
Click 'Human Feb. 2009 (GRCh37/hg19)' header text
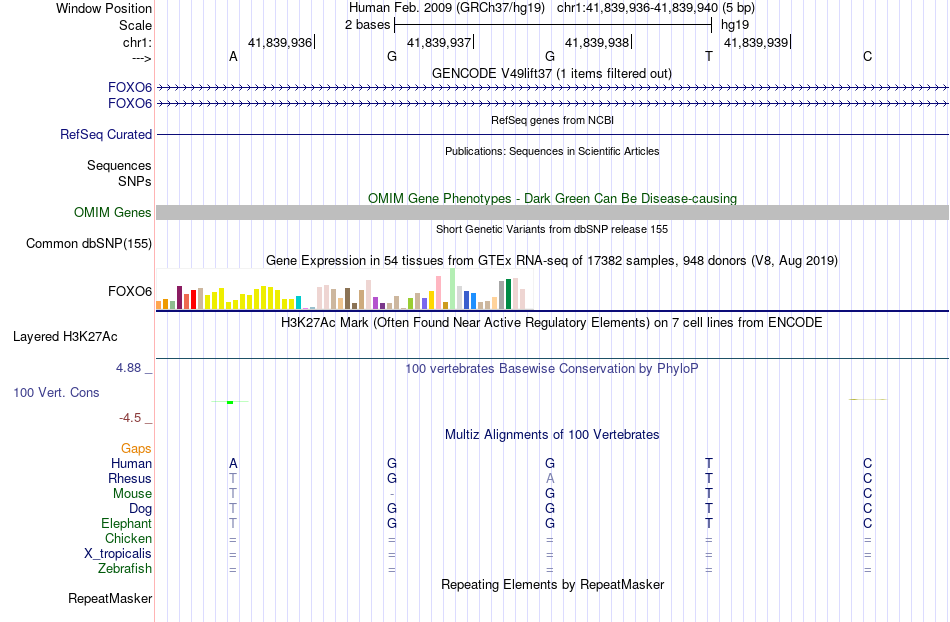coord(447,8)
